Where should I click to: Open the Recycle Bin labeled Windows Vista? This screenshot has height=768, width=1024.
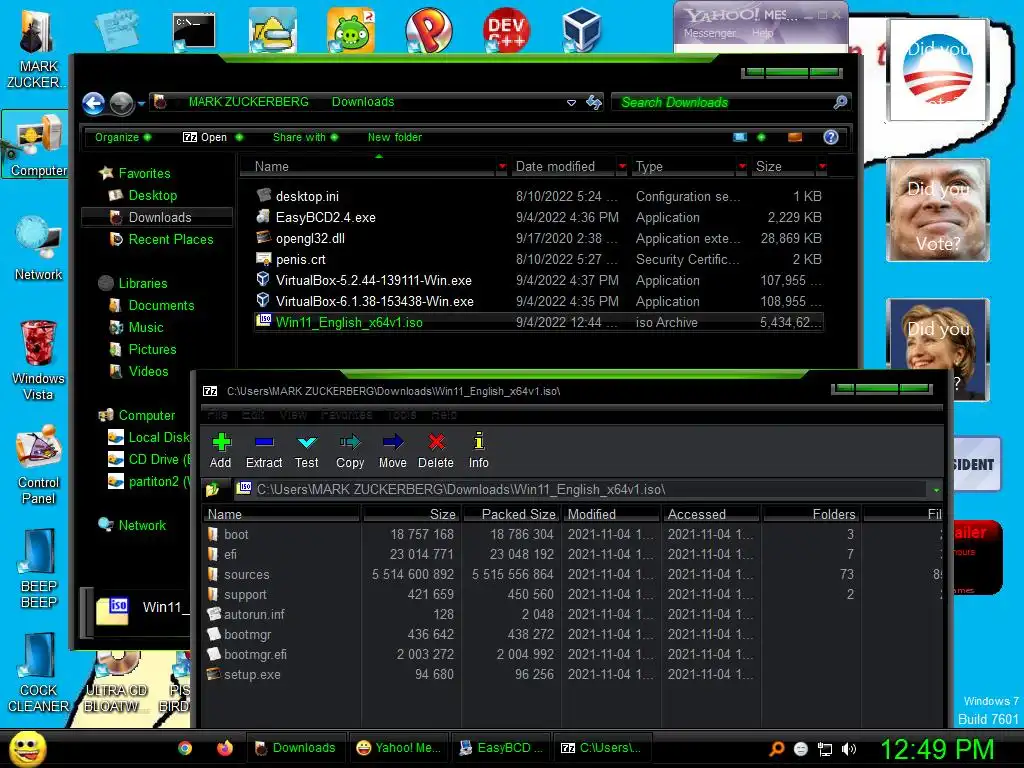(38, 360)
